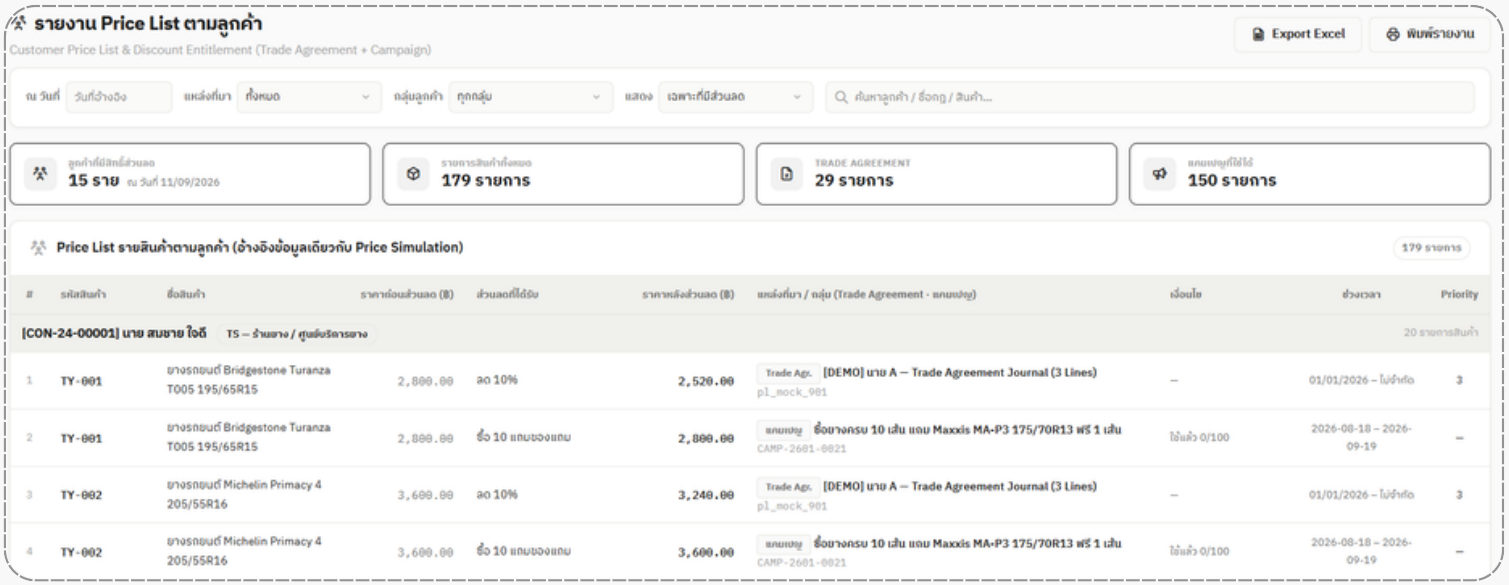
Task: Click the 20 รายการสินค้า count label
Action: 1441,333
